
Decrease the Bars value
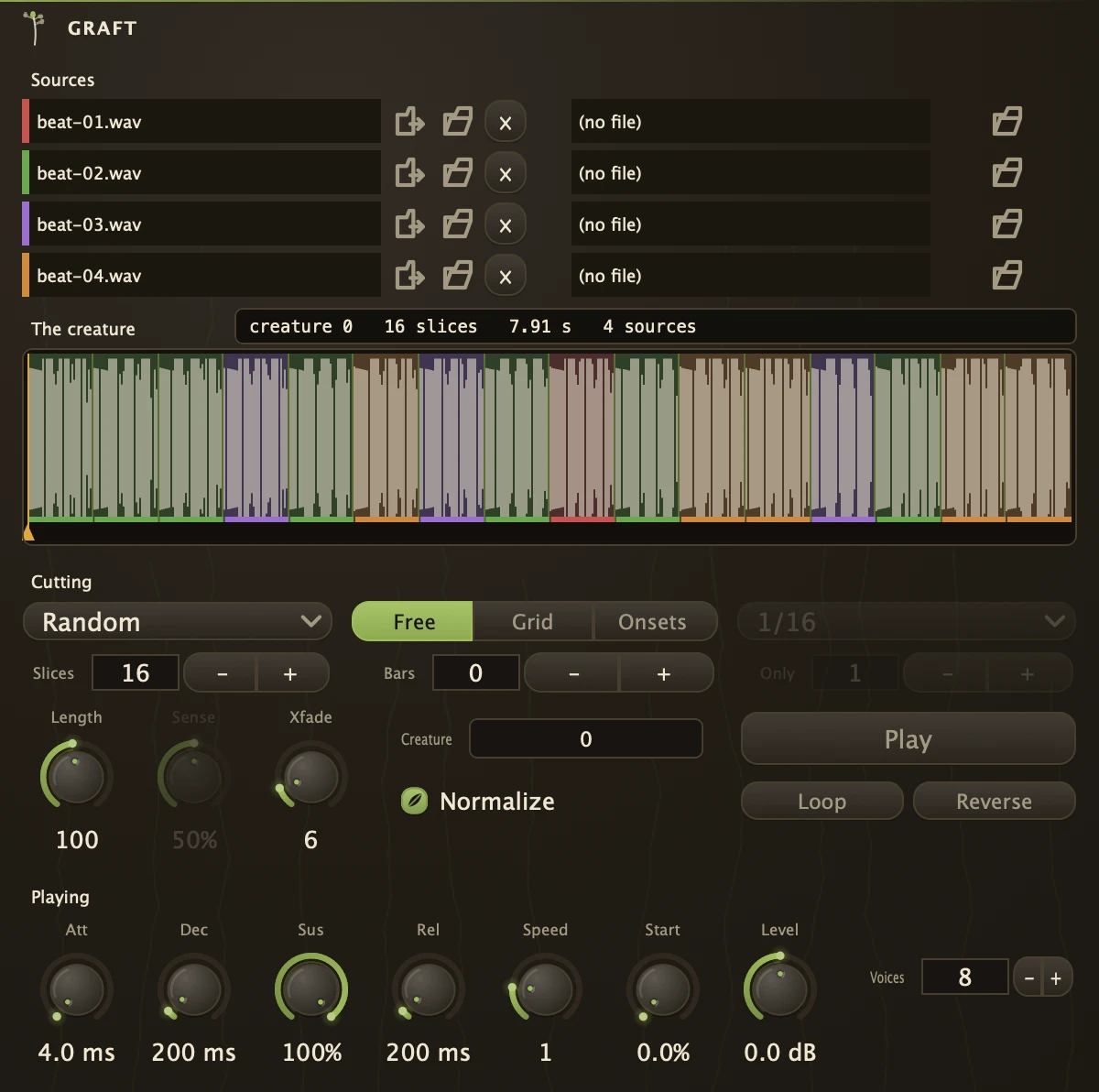coord(573,673)
